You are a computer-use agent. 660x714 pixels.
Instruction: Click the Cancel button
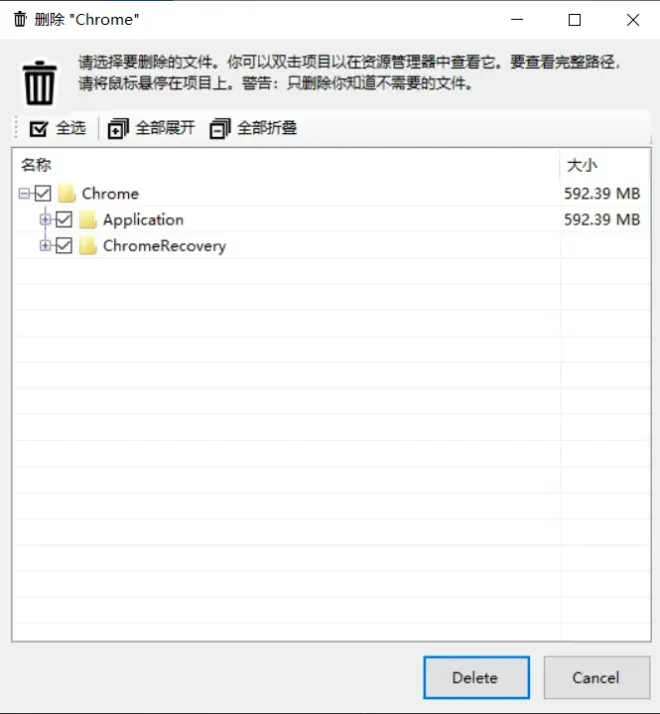(x=597, y=678)
